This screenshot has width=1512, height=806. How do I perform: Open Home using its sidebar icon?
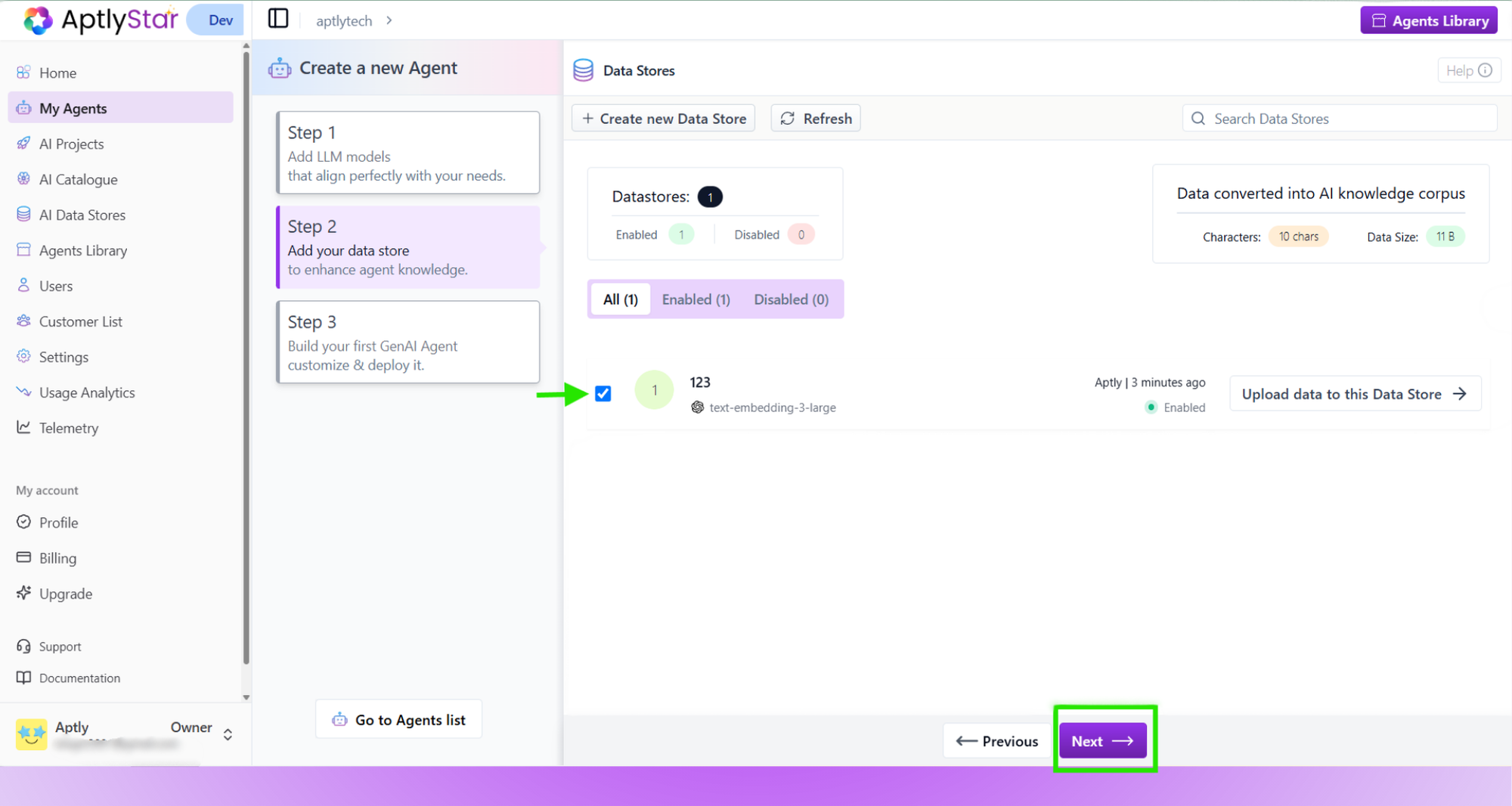click(23, 72)
